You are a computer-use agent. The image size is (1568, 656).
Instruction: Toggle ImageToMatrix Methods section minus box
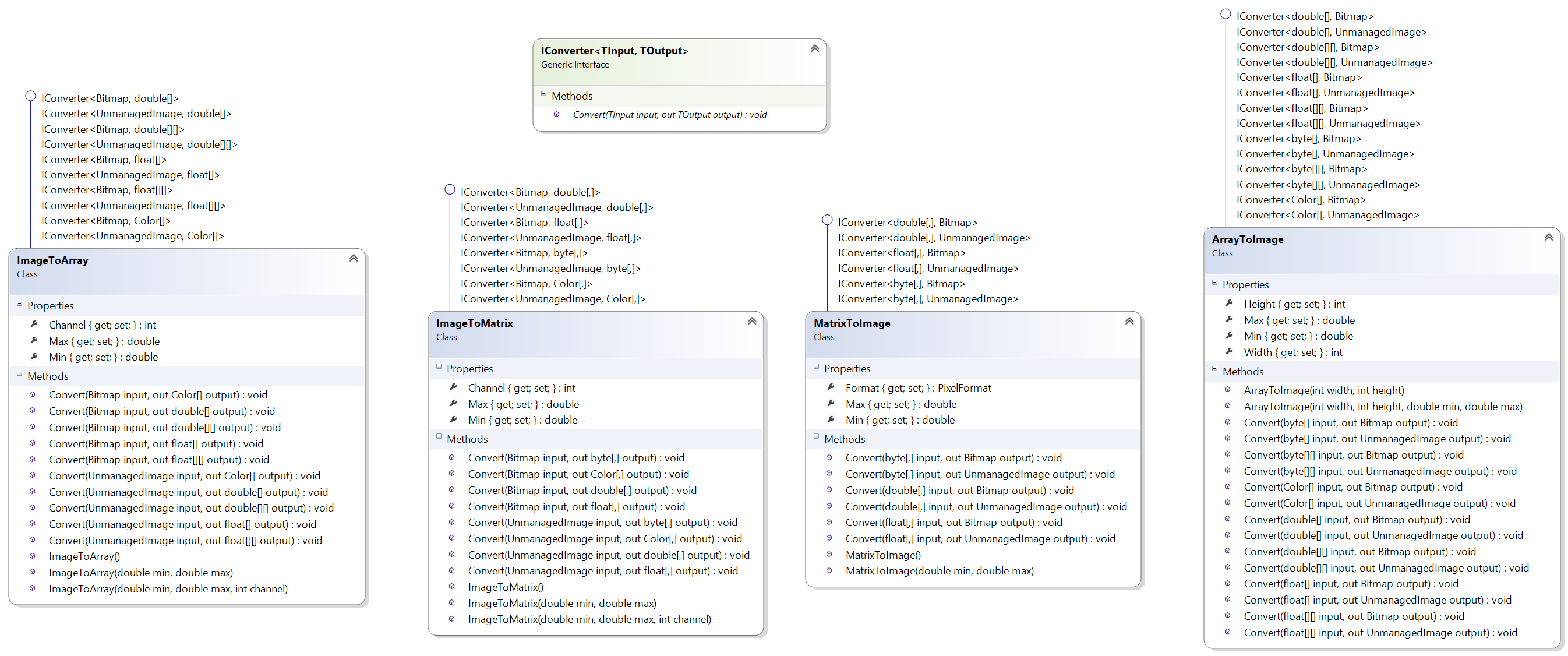tap(439, 437)
